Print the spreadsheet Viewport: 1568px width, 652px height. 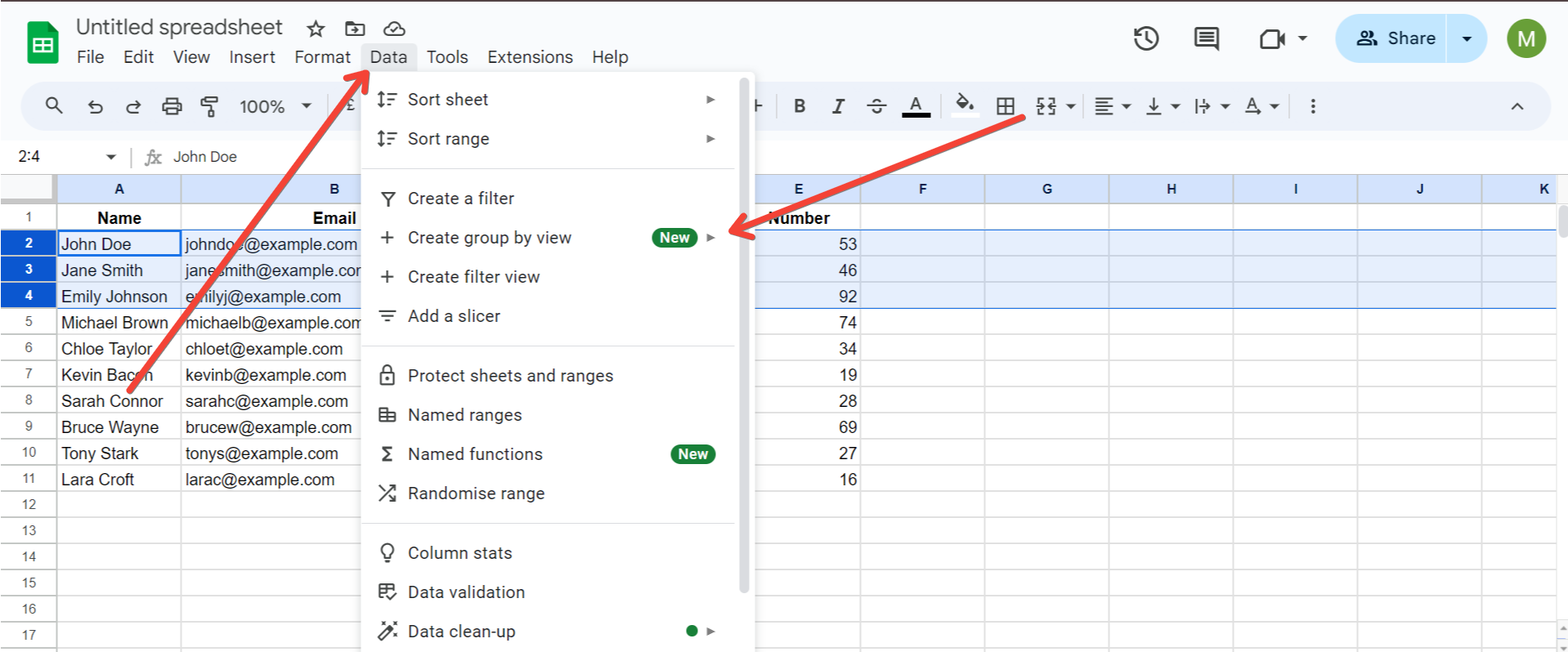(x=172, y=106)
